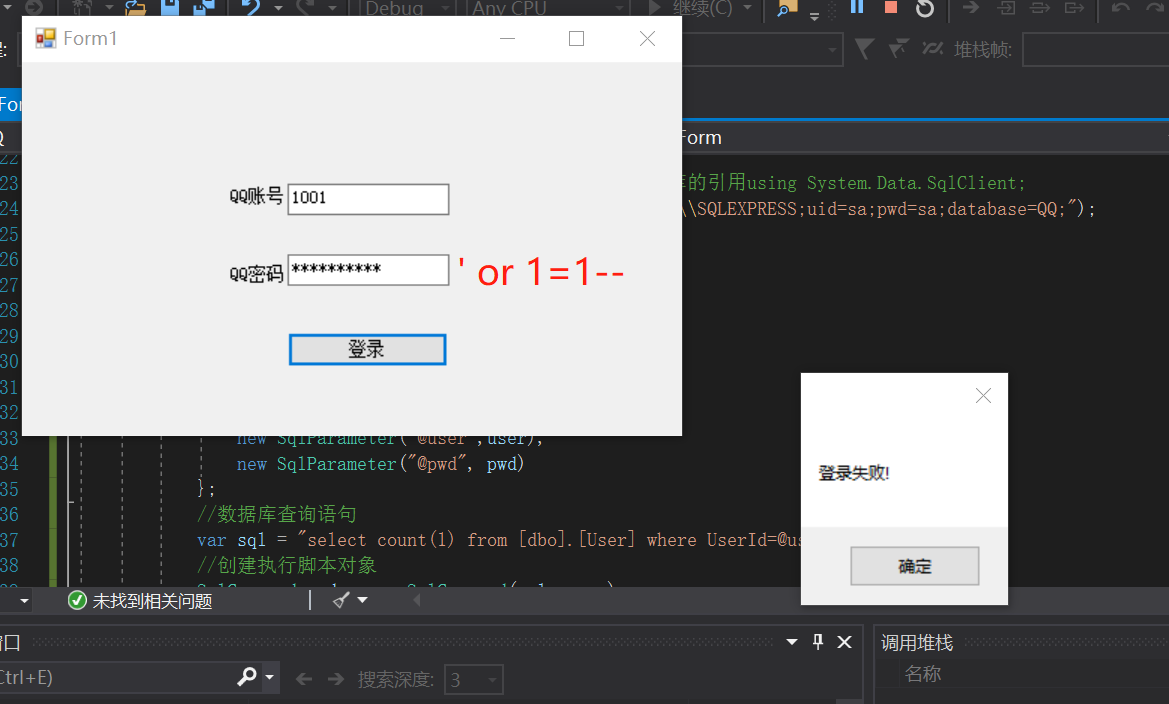
Task: Click the using System.Data.SqlClient text
Action: pos(886,183)
